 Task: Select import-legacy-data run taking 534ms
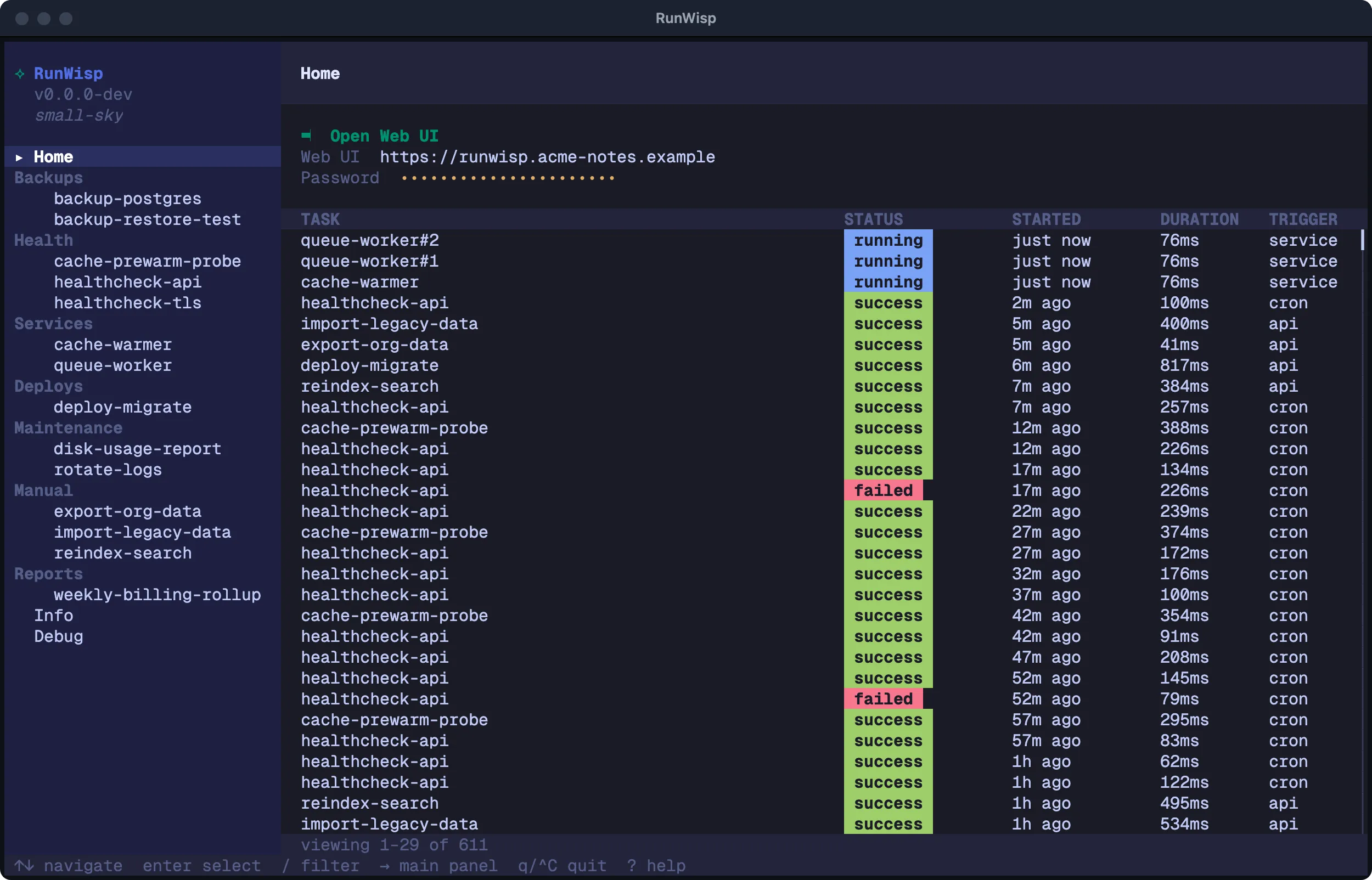[821, 825]
